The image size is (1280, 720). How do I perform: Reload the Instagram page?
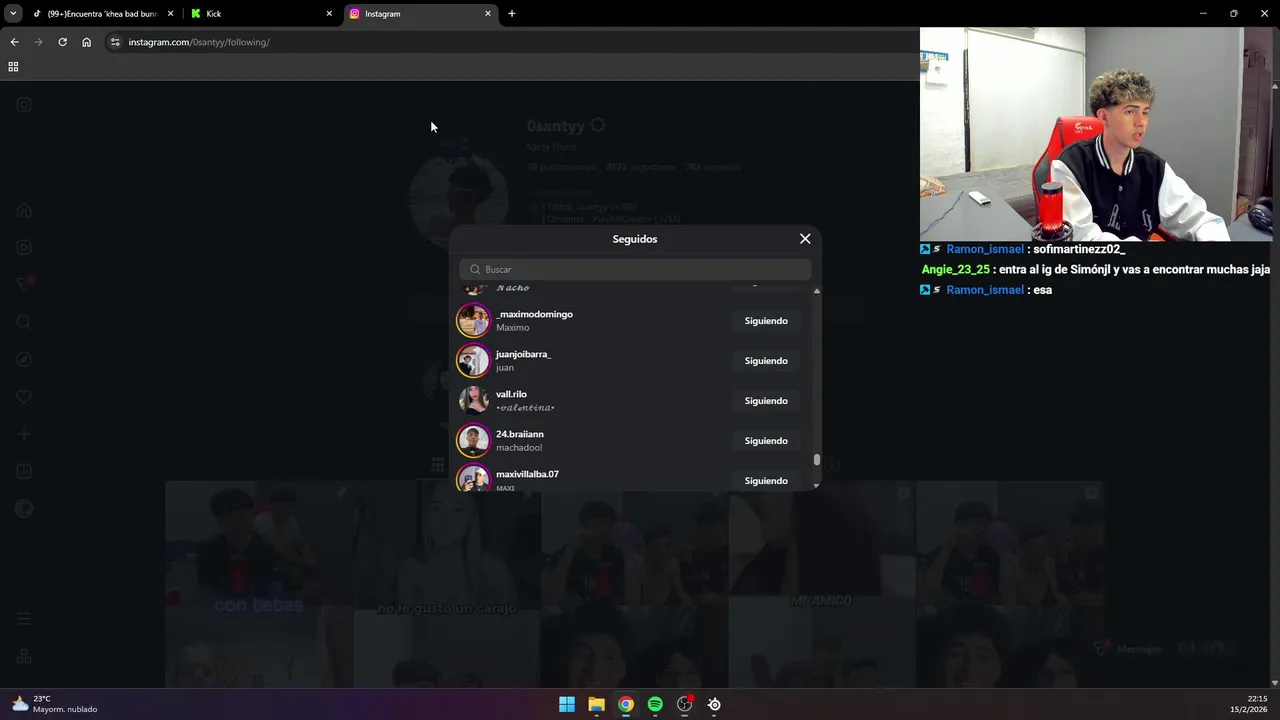[x=62, y=42]
